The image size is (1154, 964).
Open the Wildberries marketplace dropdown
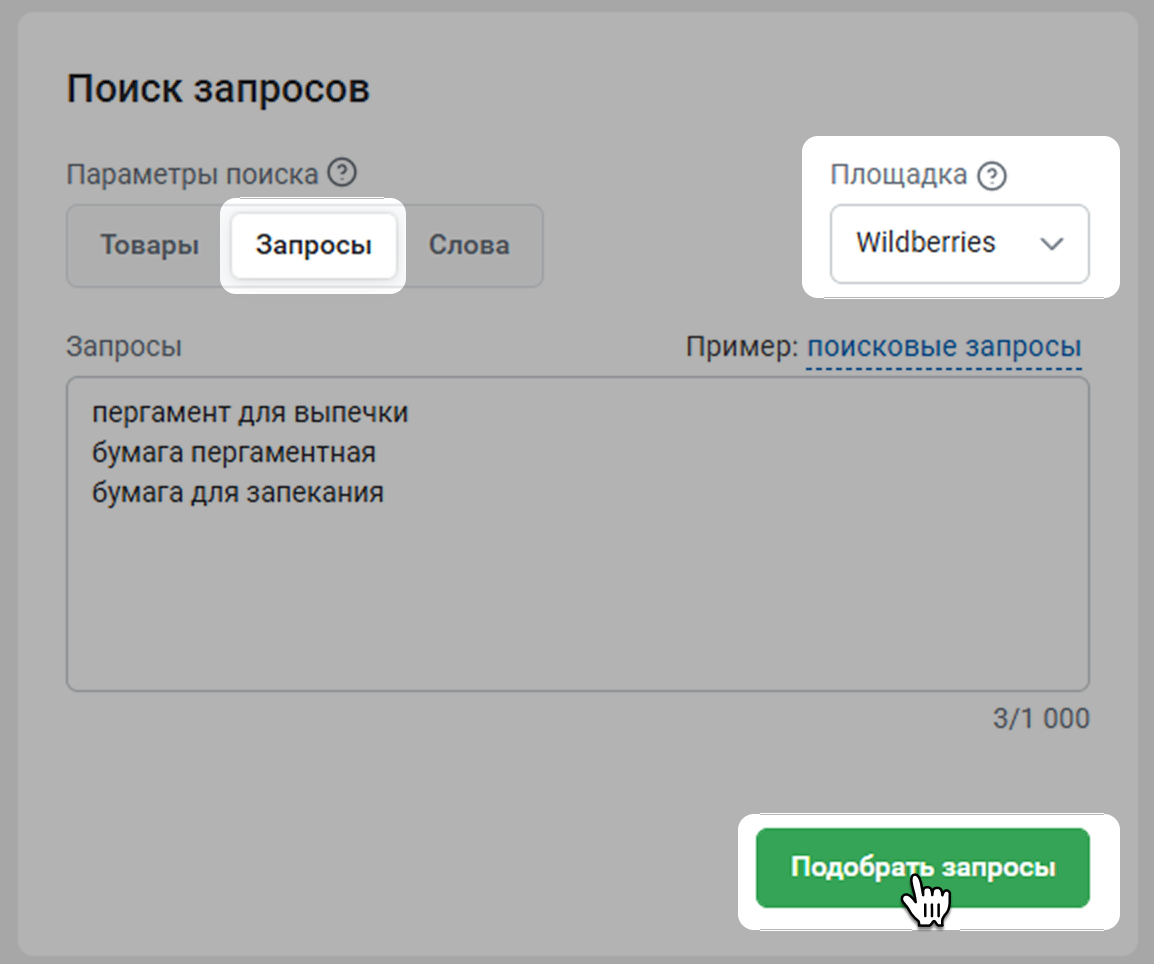tap(958, 244)
